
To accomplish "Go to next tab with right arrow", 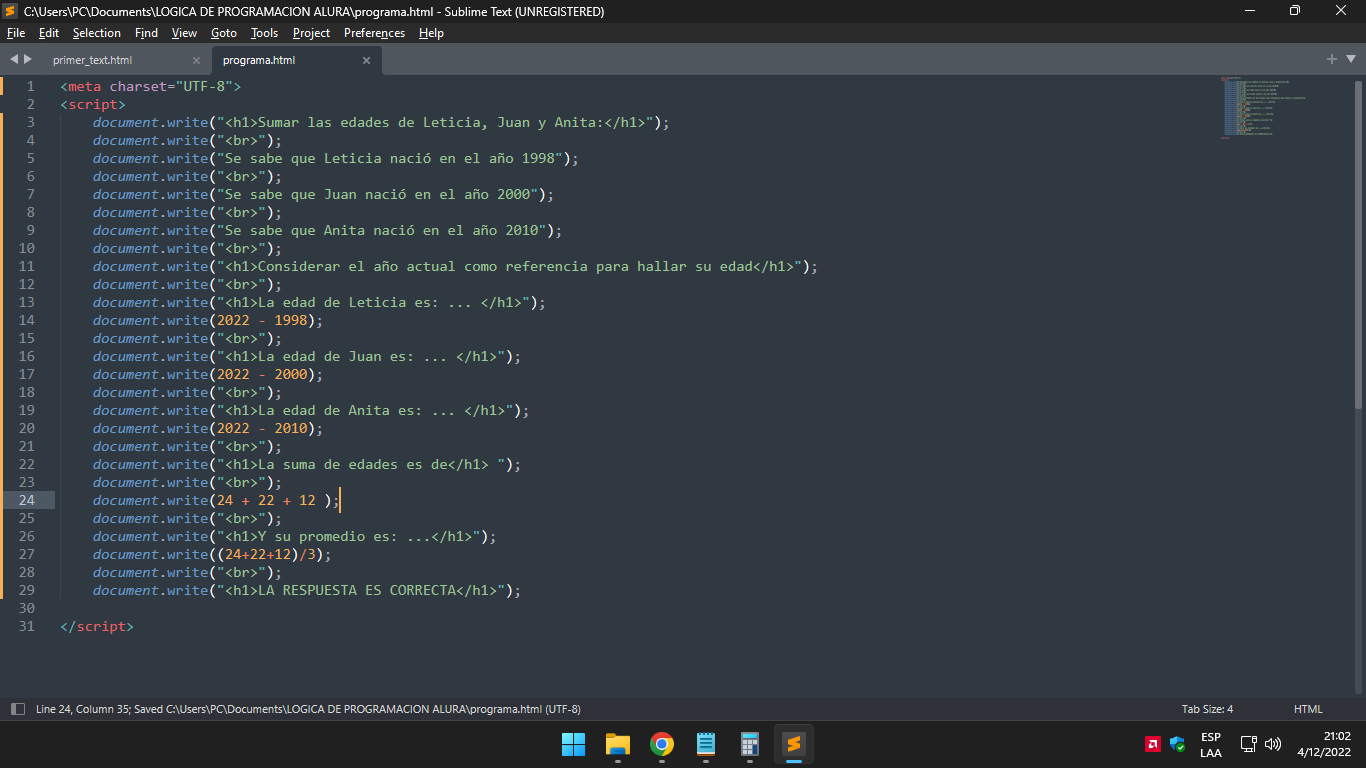I will pos(28,60).
